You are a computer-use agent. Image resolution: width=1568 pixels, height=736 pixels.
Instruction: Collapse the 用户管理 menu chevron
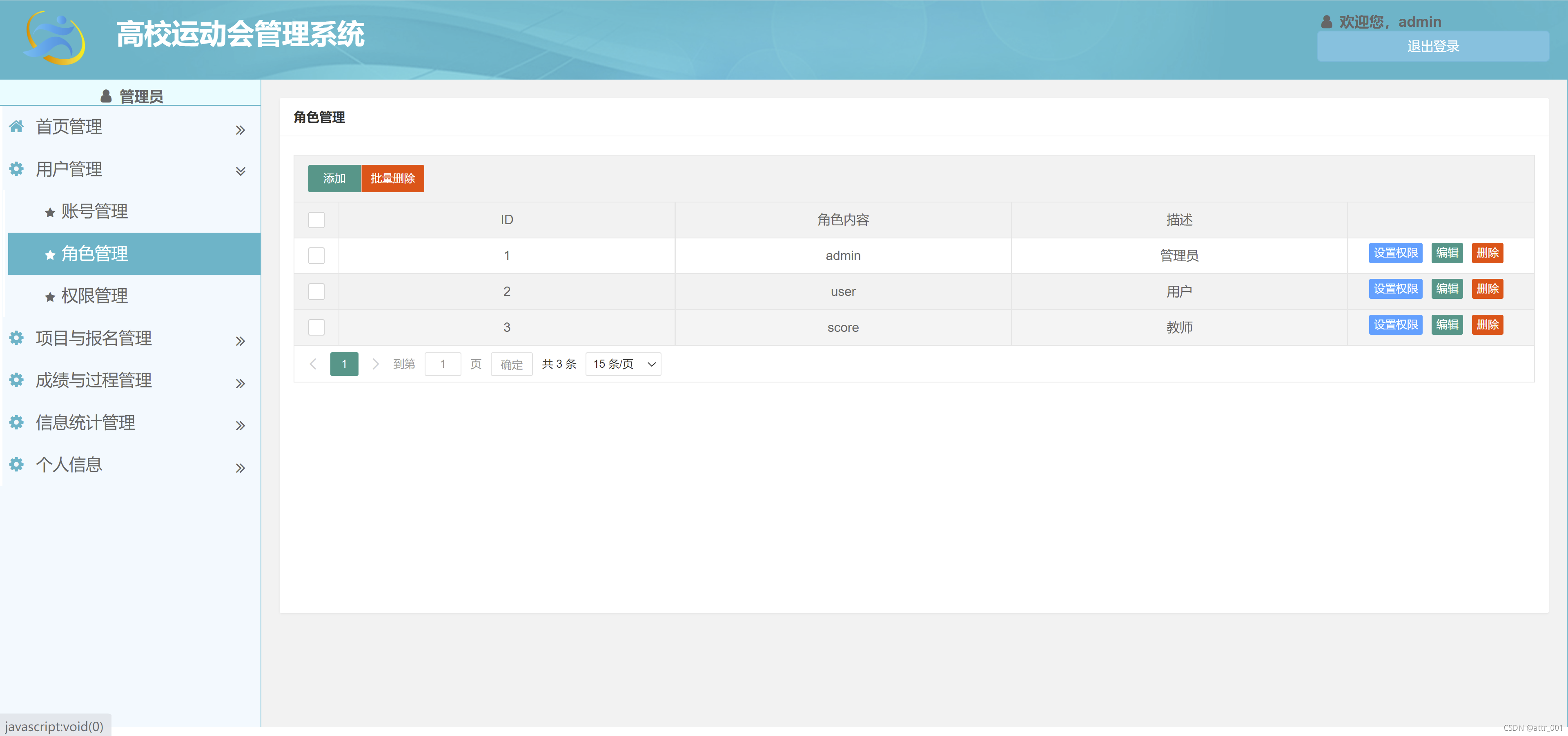pyautogui.click(x=241, y=171)
